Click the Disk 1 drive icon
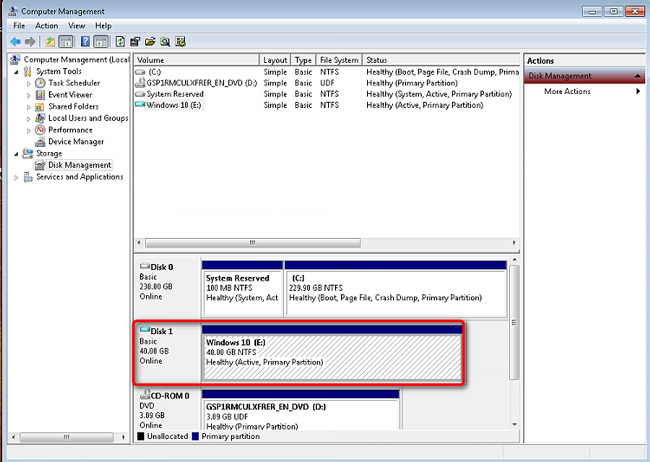Viewport: 650px width, 462px height. [x=145, y=330]
